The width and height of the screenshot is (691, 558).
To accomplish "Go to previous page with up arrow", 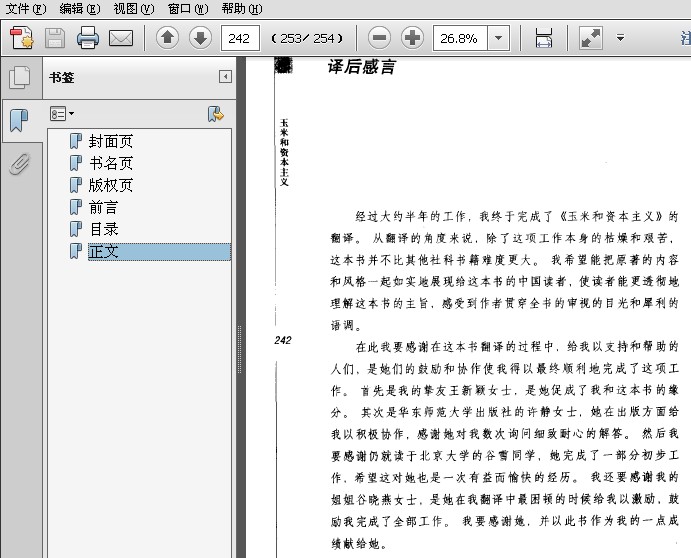I will pos(167,39).
